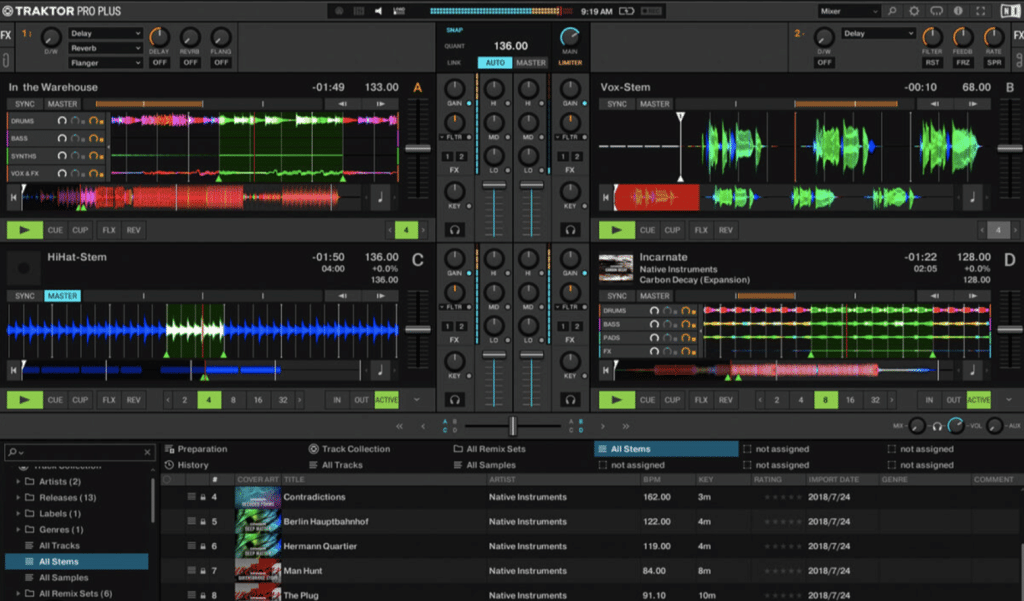Jump to track start in Deck C
The width and height of the screenshot is (1024, 601).
(13, 370)
